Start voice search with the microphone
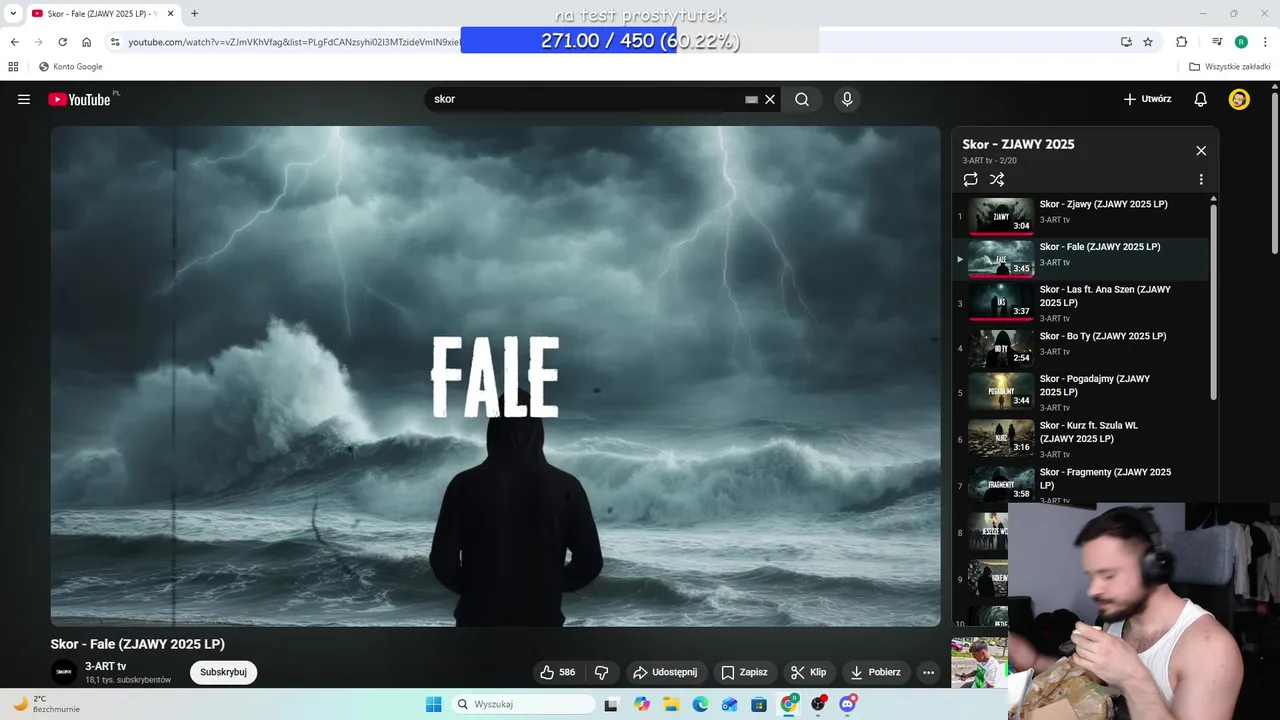 click(x=847, y=99)
